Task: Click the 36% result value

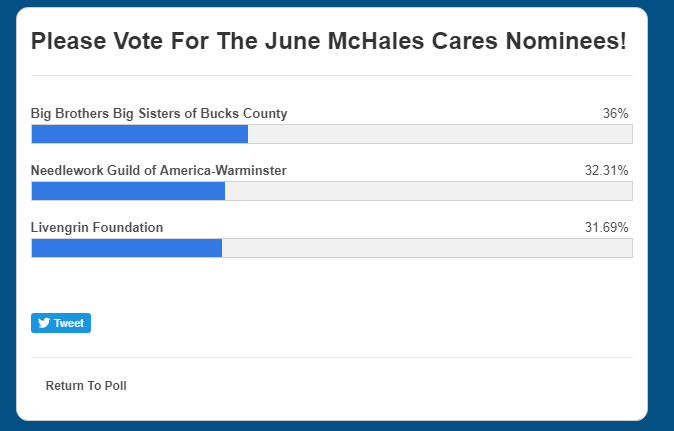Action: coord(615,114)
